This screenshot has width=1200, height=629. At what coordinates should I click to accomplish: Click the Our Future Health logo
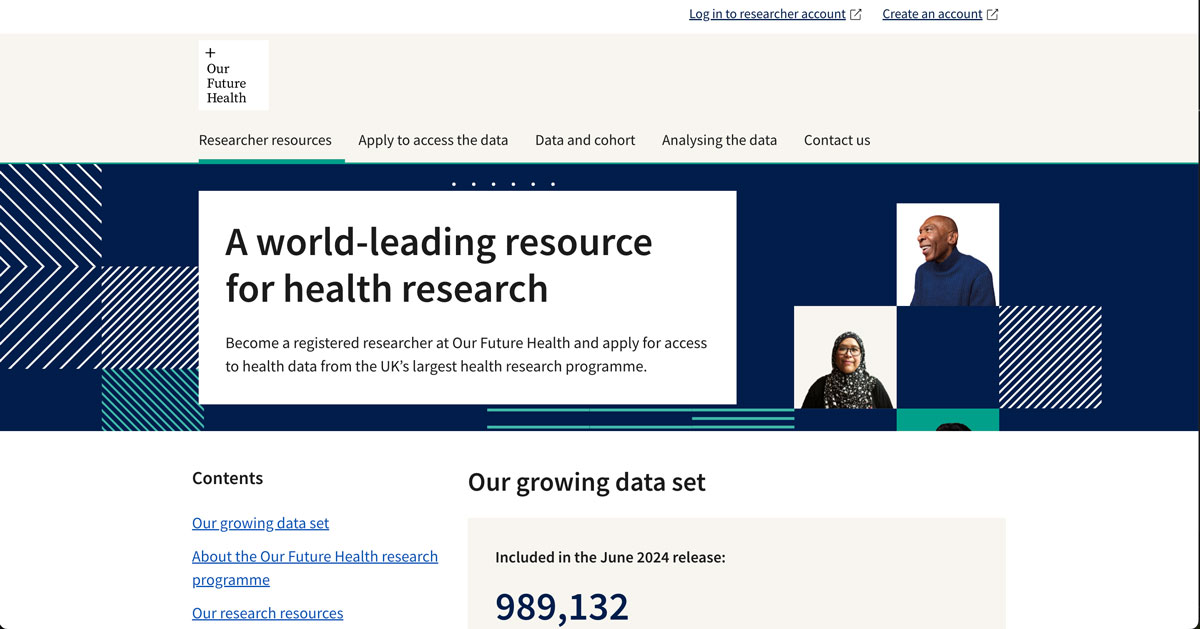[x=234, y=75]
